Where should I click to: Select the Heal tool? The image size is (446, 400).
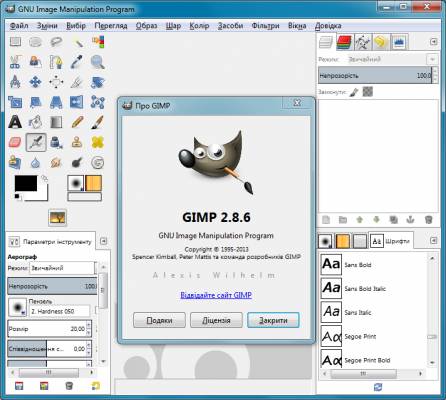click(x=97, y=142)
